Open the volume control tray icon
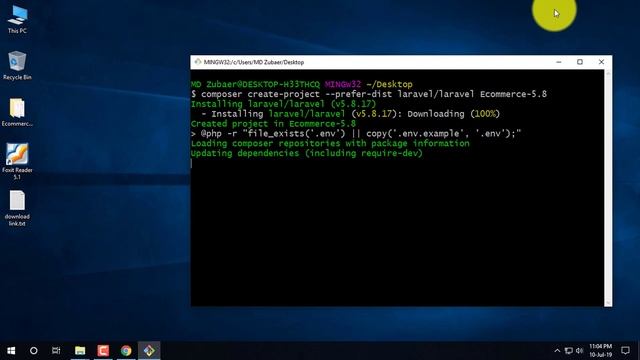This screenshot has width=640, height=360. (x=580, y=351)
